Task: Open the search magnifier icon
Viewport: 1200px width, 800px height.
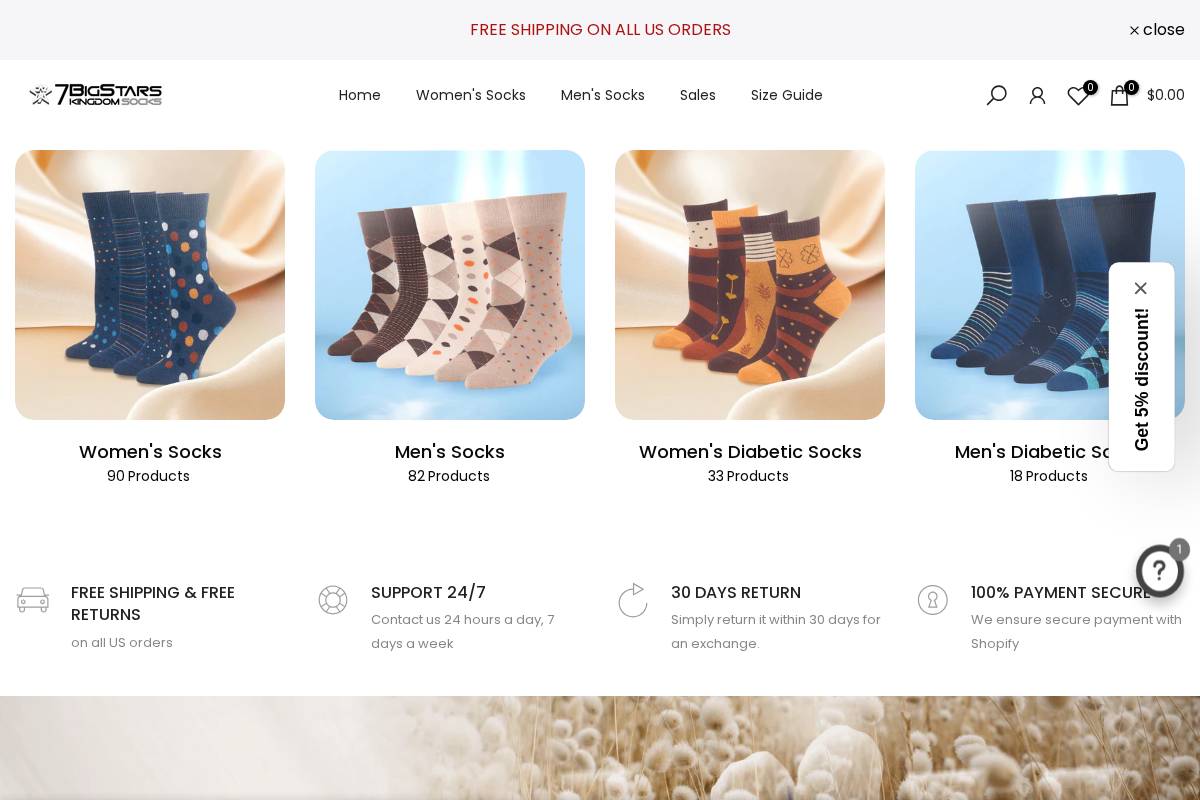Action: 996,95
